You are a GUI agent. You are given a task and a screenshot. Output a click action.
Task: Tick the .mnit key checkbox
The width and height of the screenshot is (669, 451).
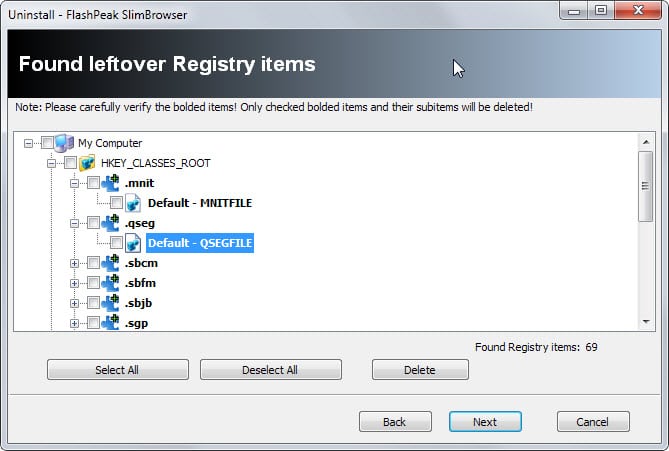coord(93,183)
